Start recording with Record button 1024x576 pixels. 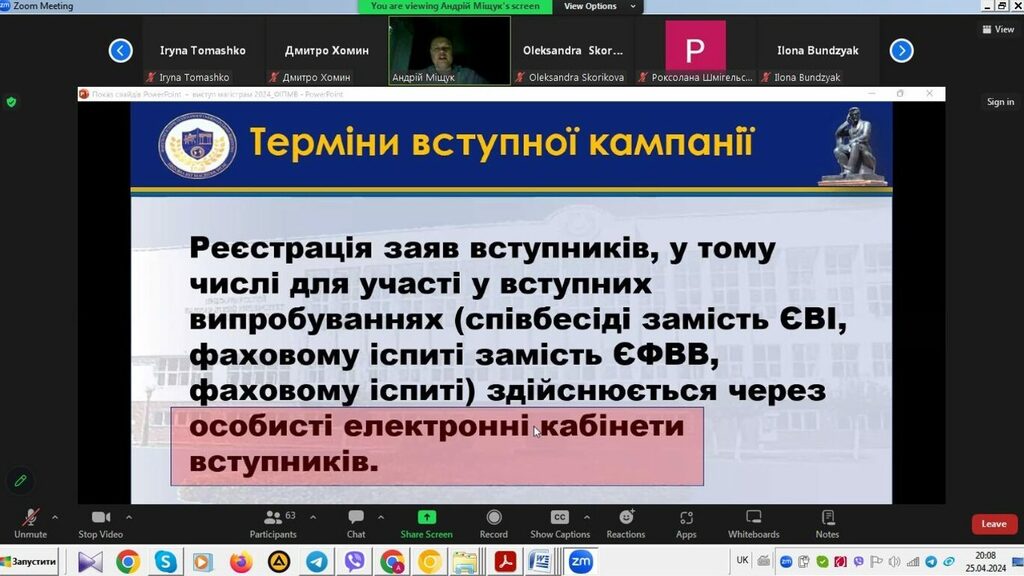tap(493, 522)
